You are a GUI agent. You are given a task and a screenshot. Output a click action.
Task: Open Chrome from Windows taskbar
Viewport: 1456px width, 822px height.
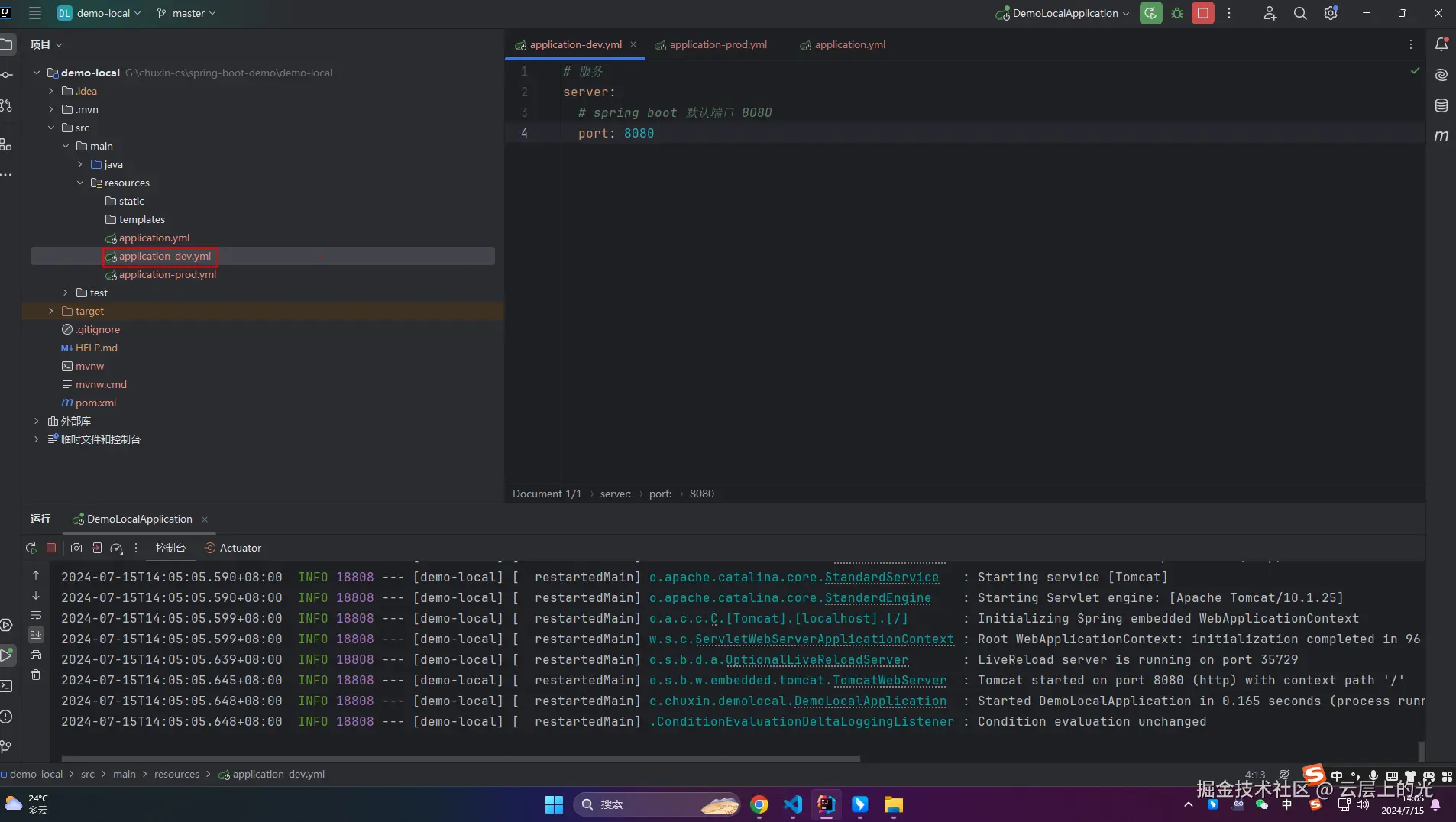tap(759, 804)
